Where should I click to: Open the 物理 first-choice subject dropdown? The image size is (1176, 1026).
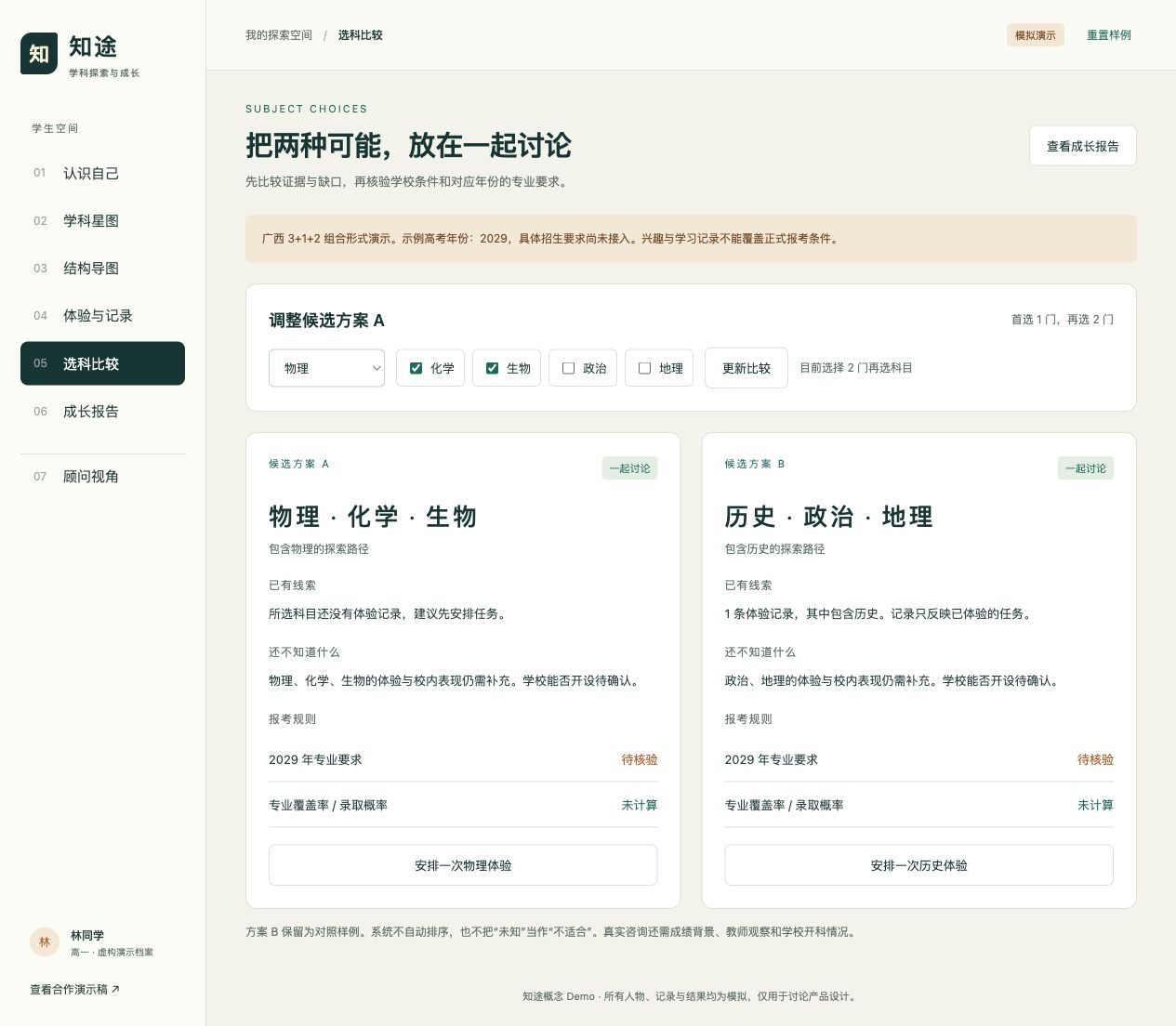[x=326, y=368]
